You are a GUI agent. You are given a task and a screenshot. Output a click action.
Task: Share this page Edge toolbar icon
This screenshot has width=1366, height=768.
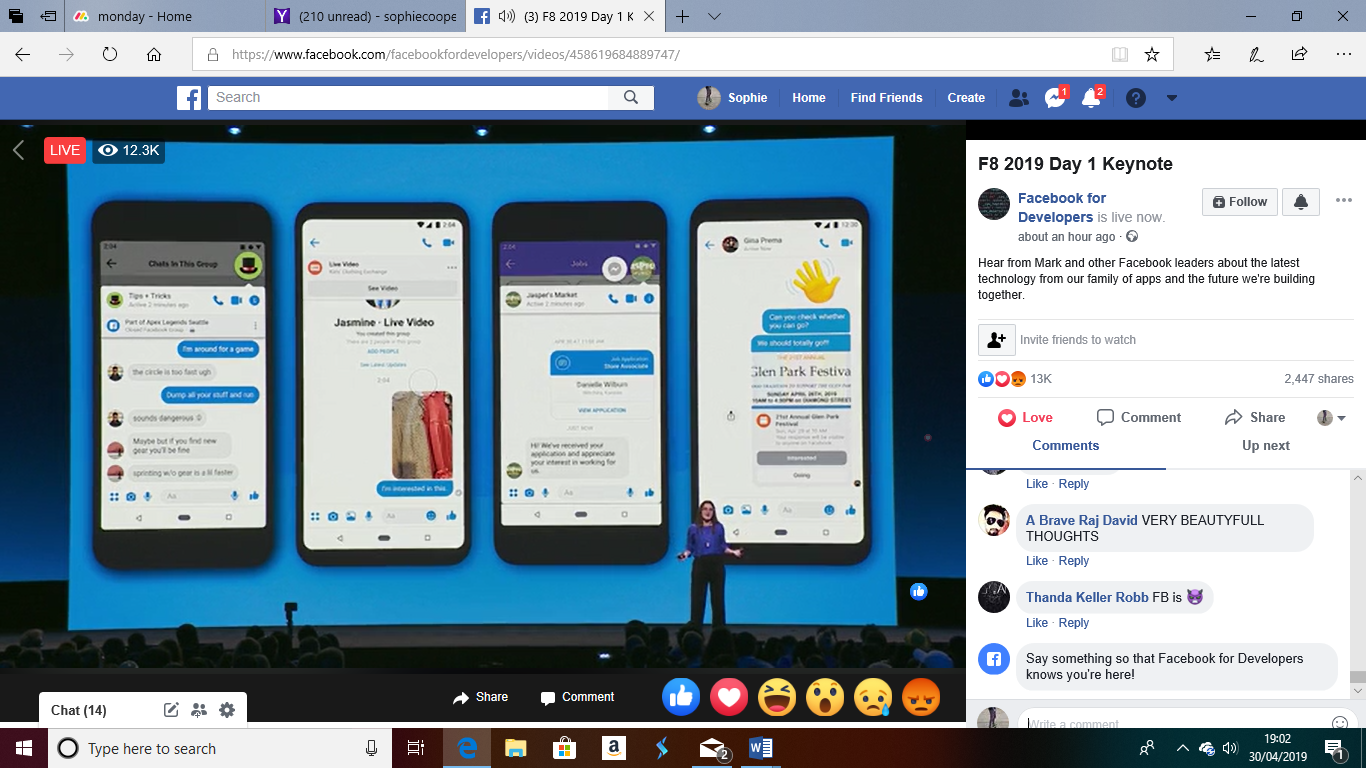pos(1299,54)
